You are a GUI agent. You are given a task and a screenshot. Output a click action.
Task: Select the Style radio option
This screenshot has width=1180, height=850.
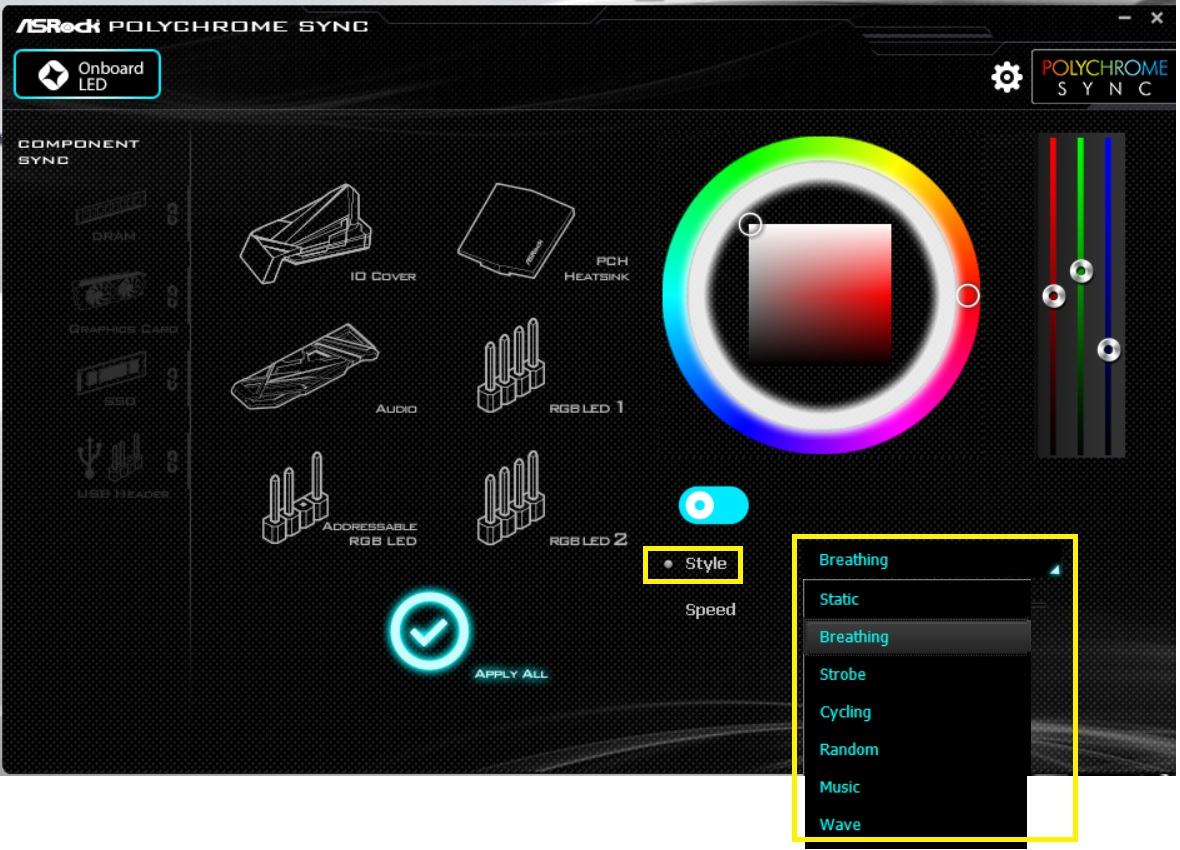click(x=668, y=564)
